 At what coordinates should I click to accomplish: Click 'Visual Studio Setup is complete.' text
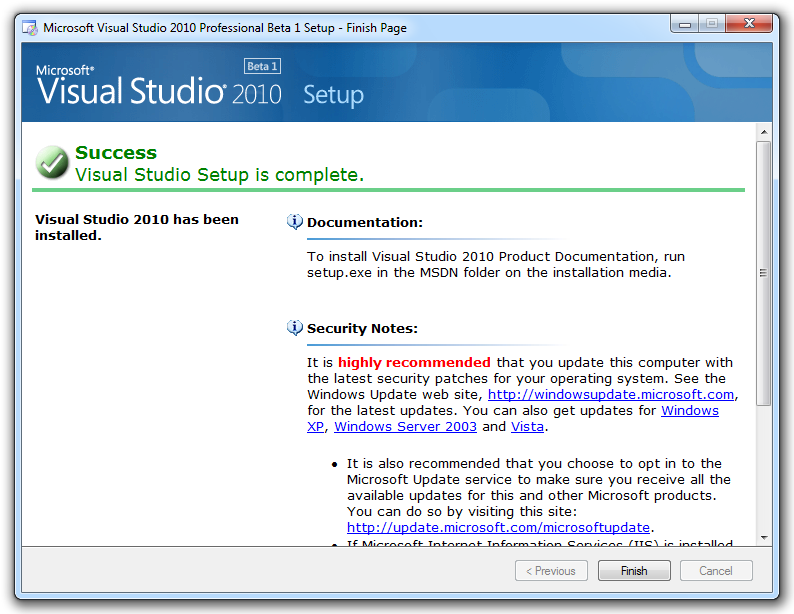pos(219,175)
